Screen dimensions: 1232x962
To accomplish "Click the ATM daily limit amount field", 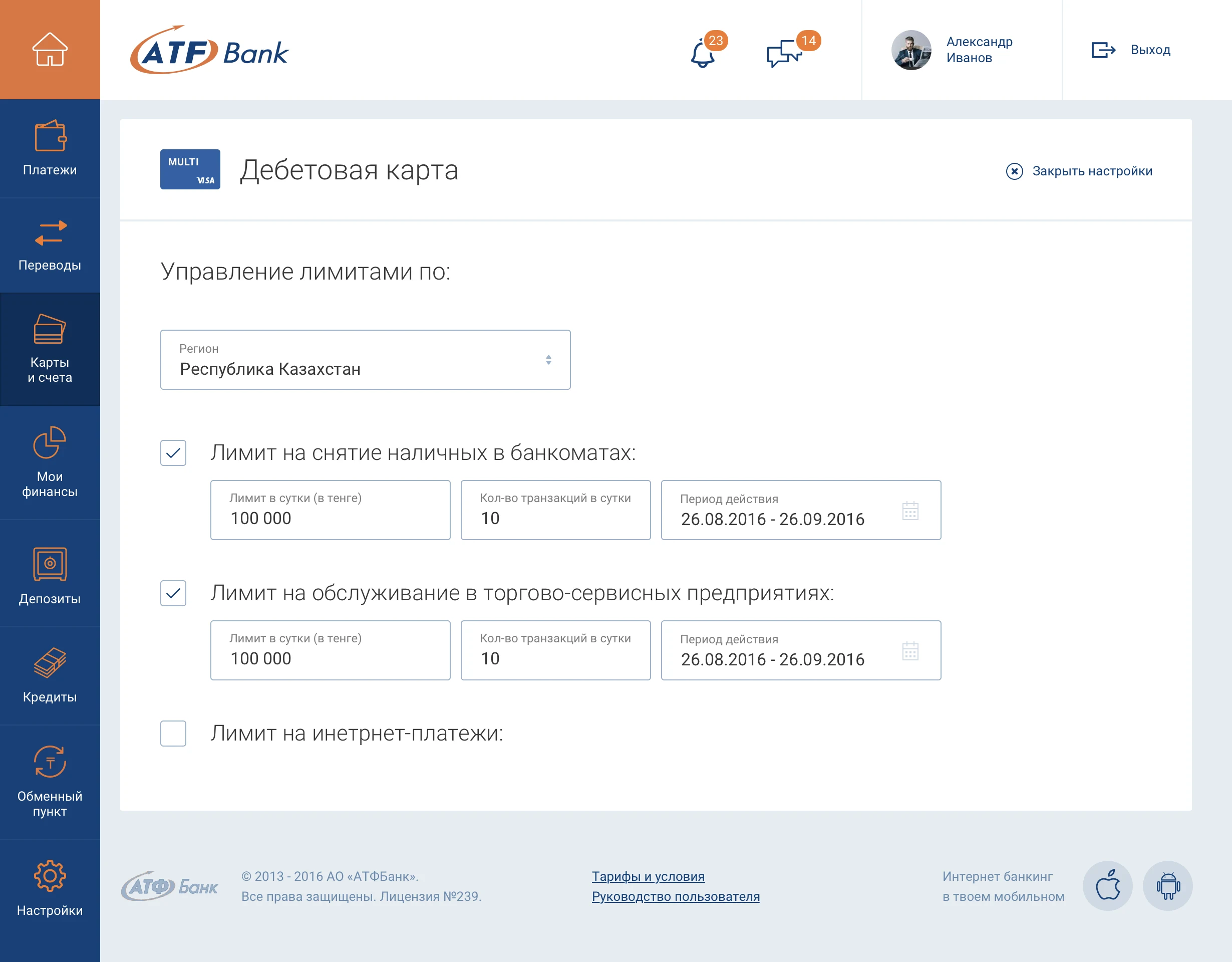I will [x=330, y=511].
